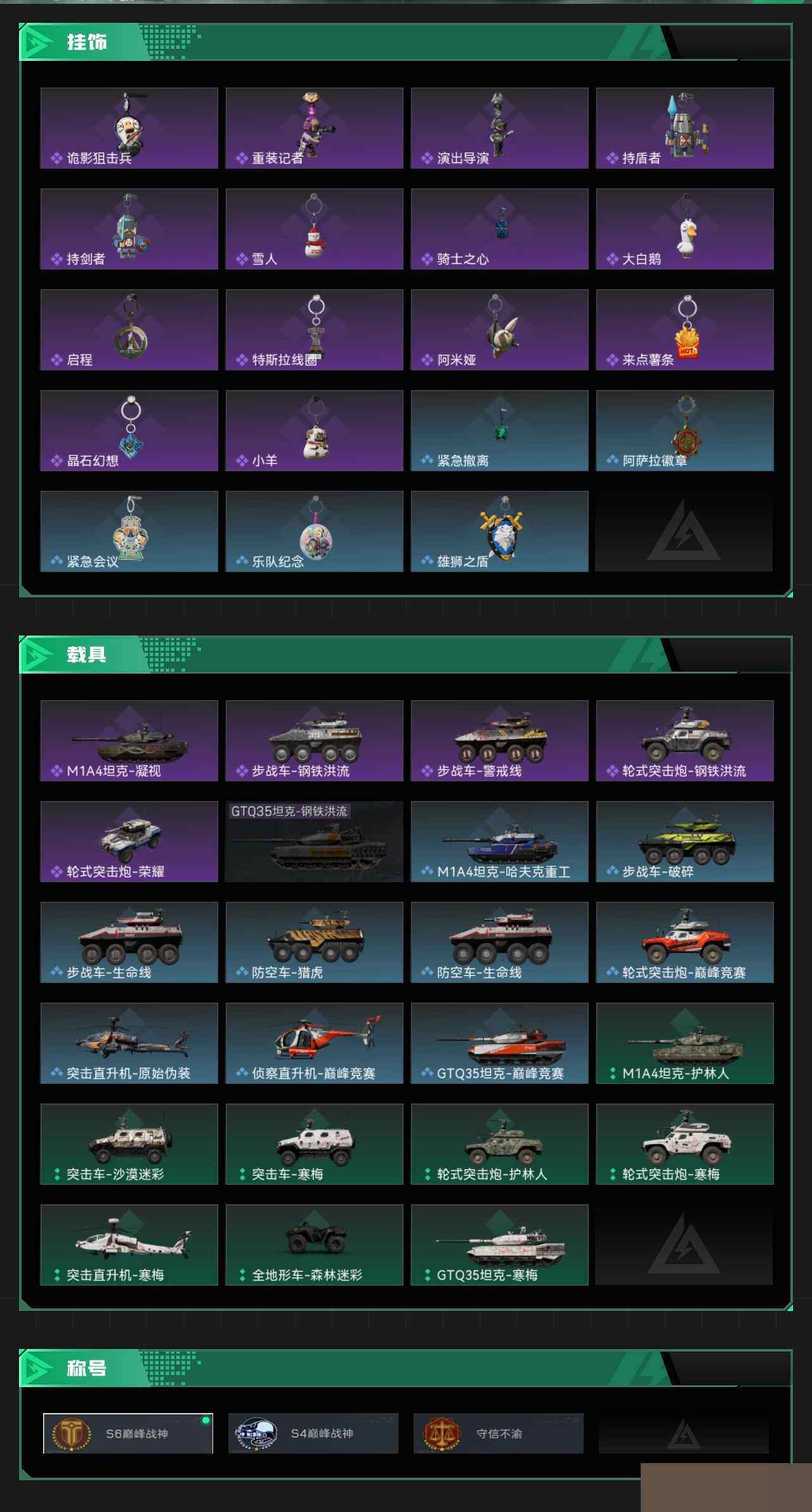Screen dimensions: 812x1512
Task: Pick the 晶石幻想 crystal charm
Action: (x=129, y=431)
